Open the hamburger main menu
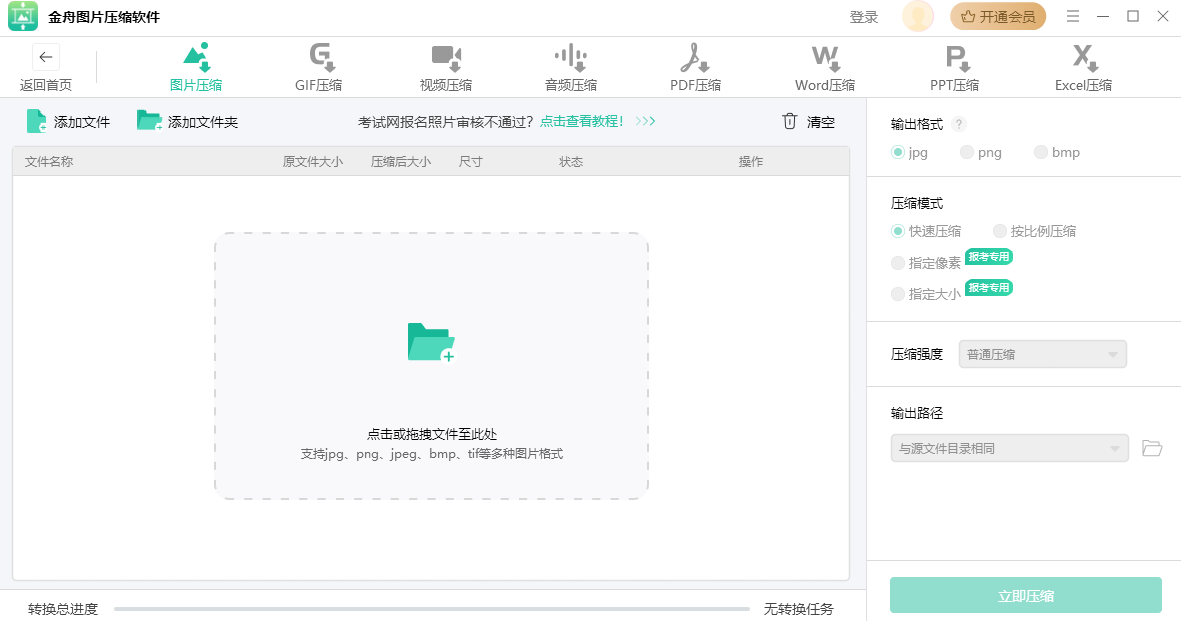The image size is (1181, 621). [1073, 16]
